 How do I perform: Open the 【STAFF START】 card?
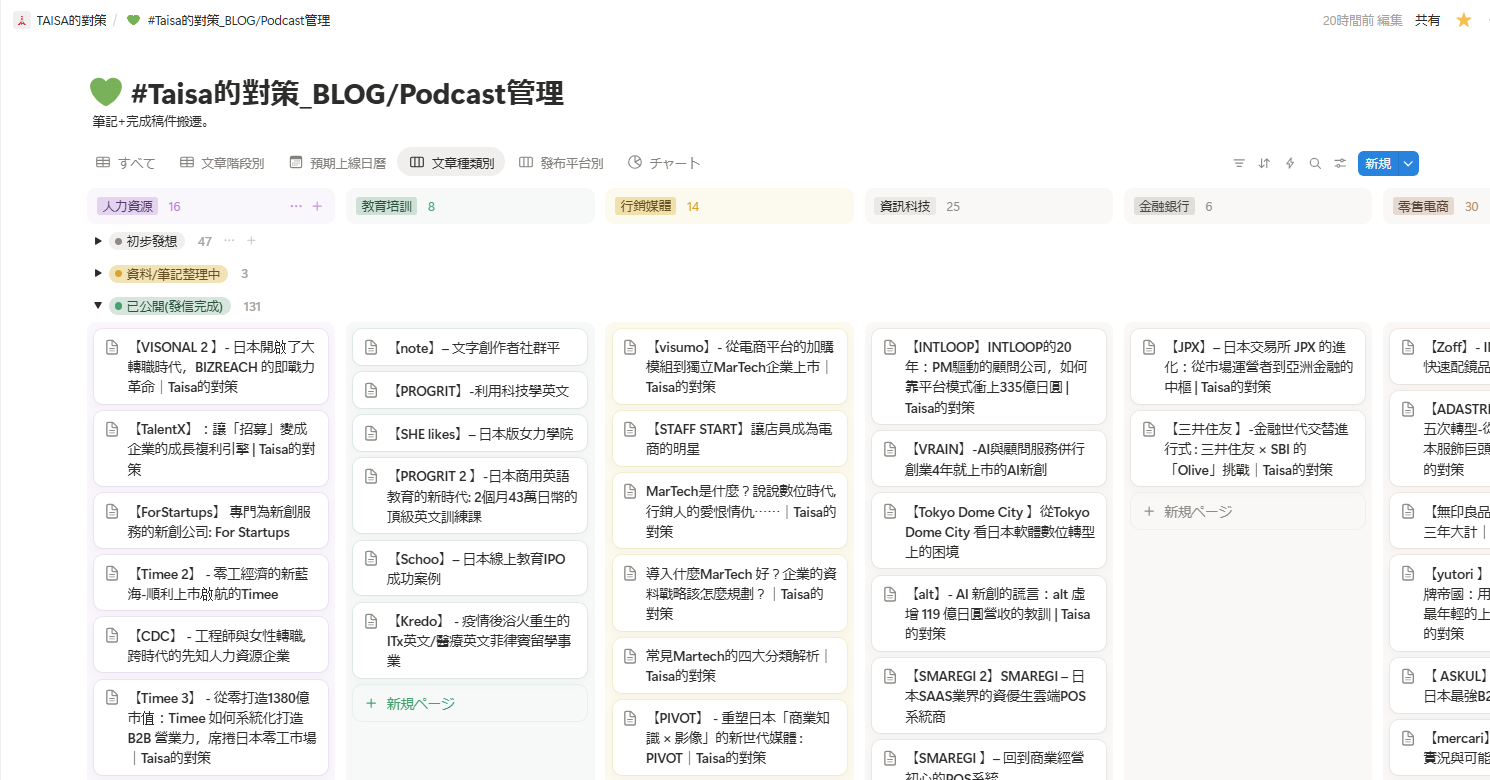pyautogui.click(x=729, y=438)
